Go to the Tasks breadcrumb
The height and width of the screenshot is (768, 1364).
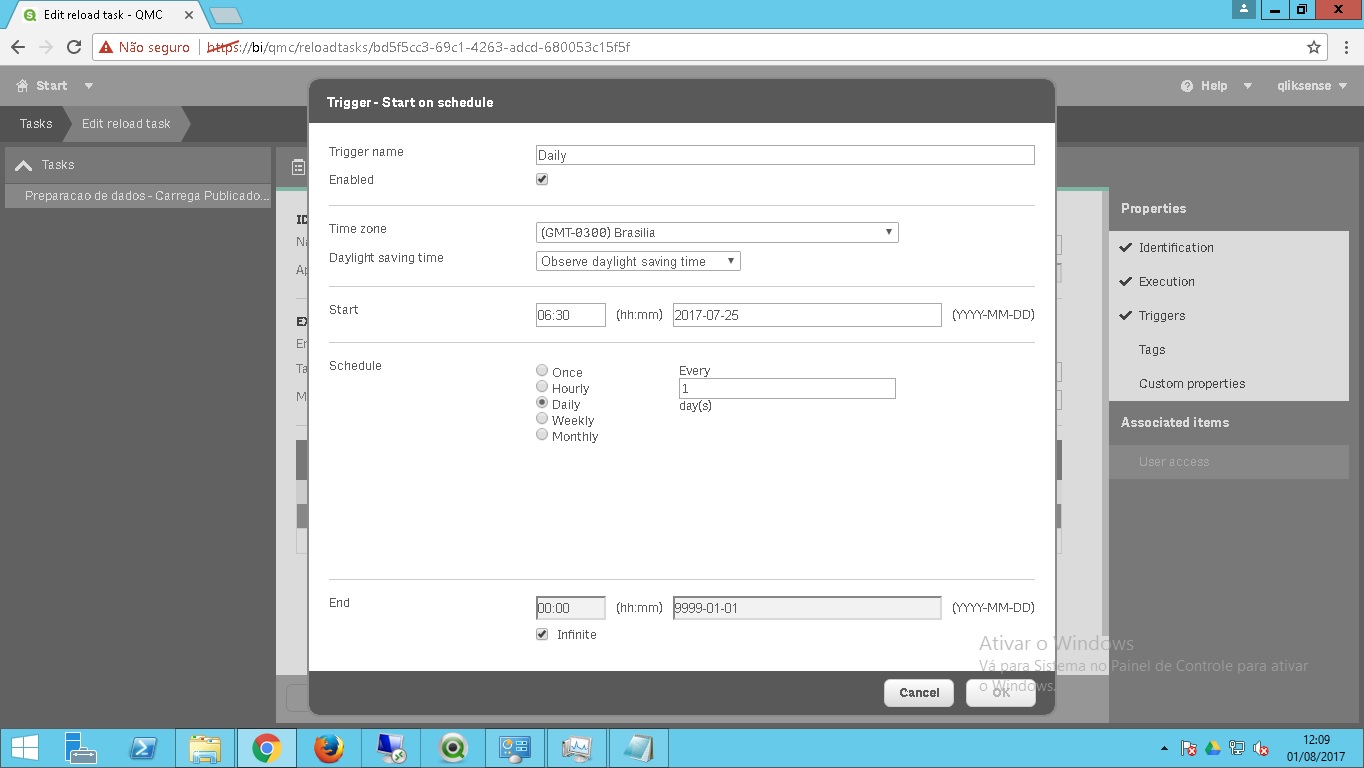(x=36, y=124)
